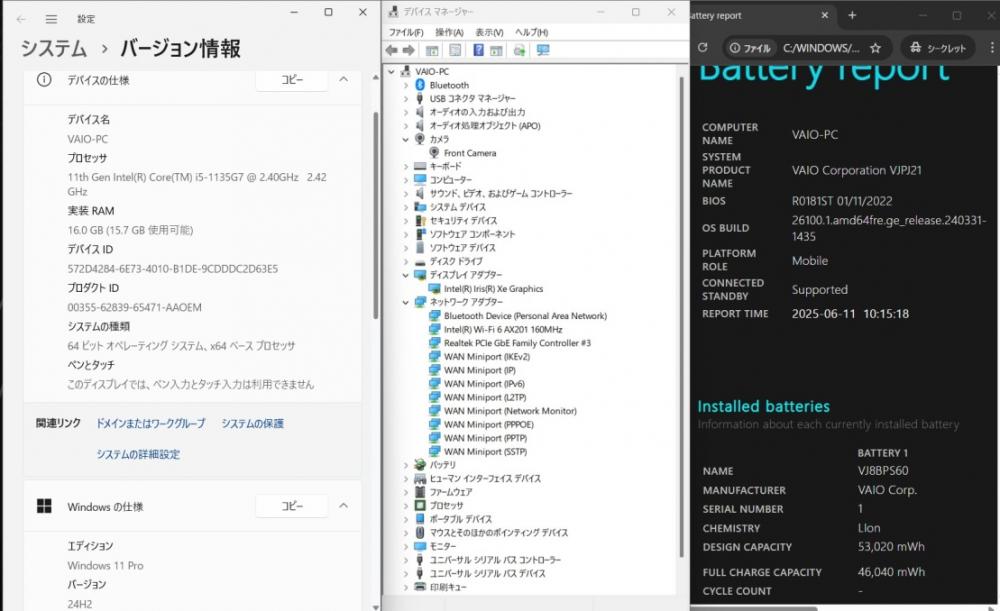The image size is (1000, 611).
Task: Collapse the ネットワーク アダプター category
Action: tap(406, 302)
